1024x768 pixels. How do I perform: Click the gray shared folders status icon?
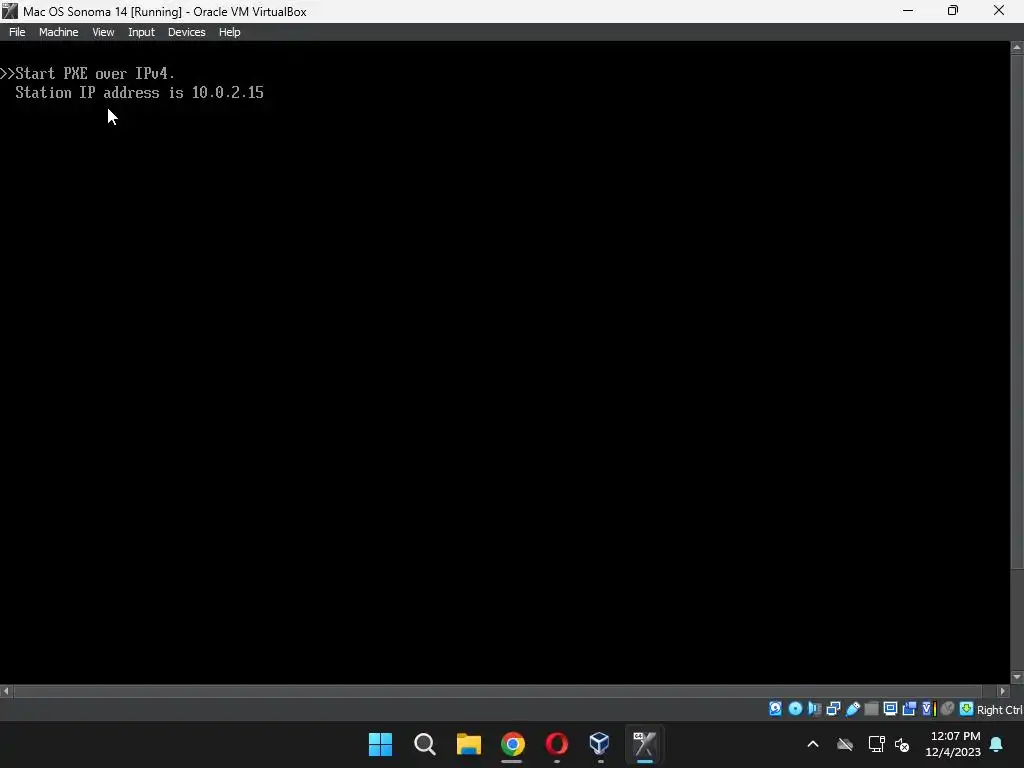tap(871, 709)
